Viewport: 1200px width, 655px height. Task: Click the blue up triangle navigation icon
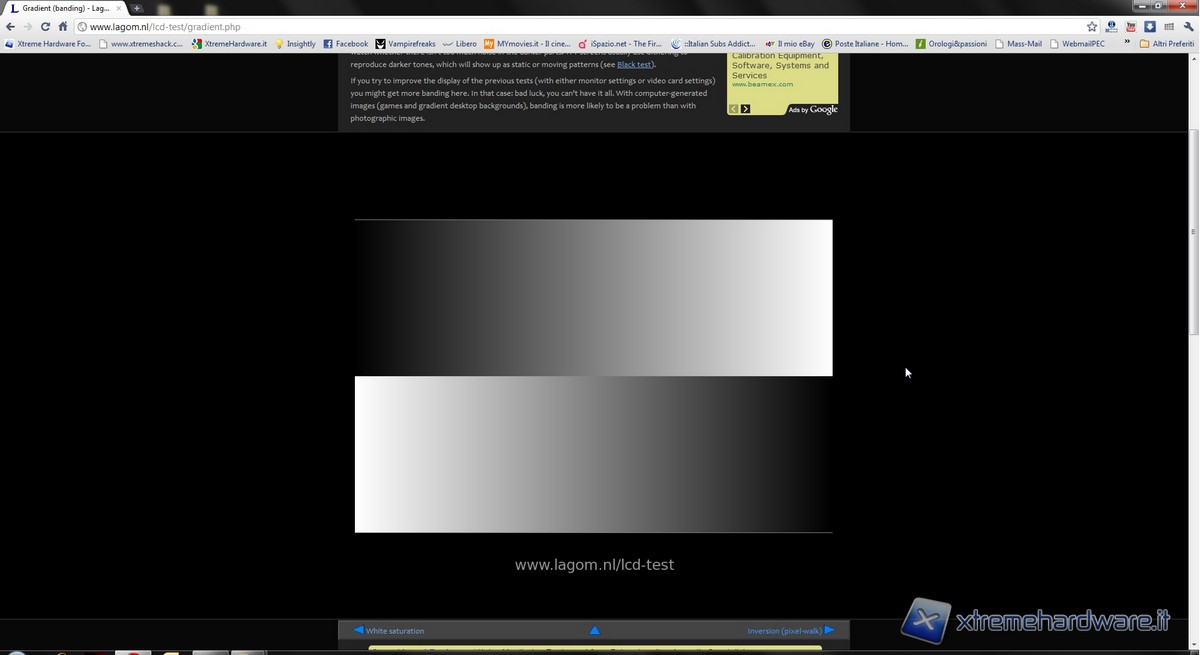click(x=595, y=631)
